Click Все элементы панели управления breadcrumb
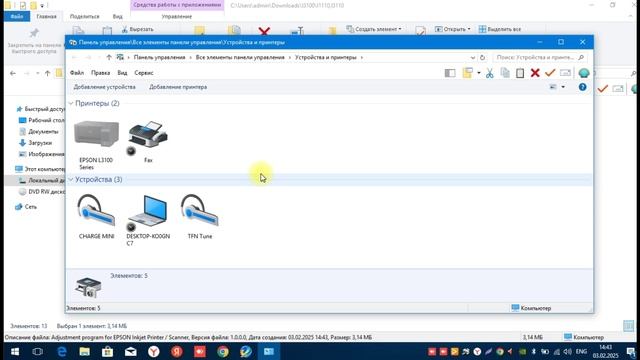Screen dimensions: 640x360 click(240, 58)
